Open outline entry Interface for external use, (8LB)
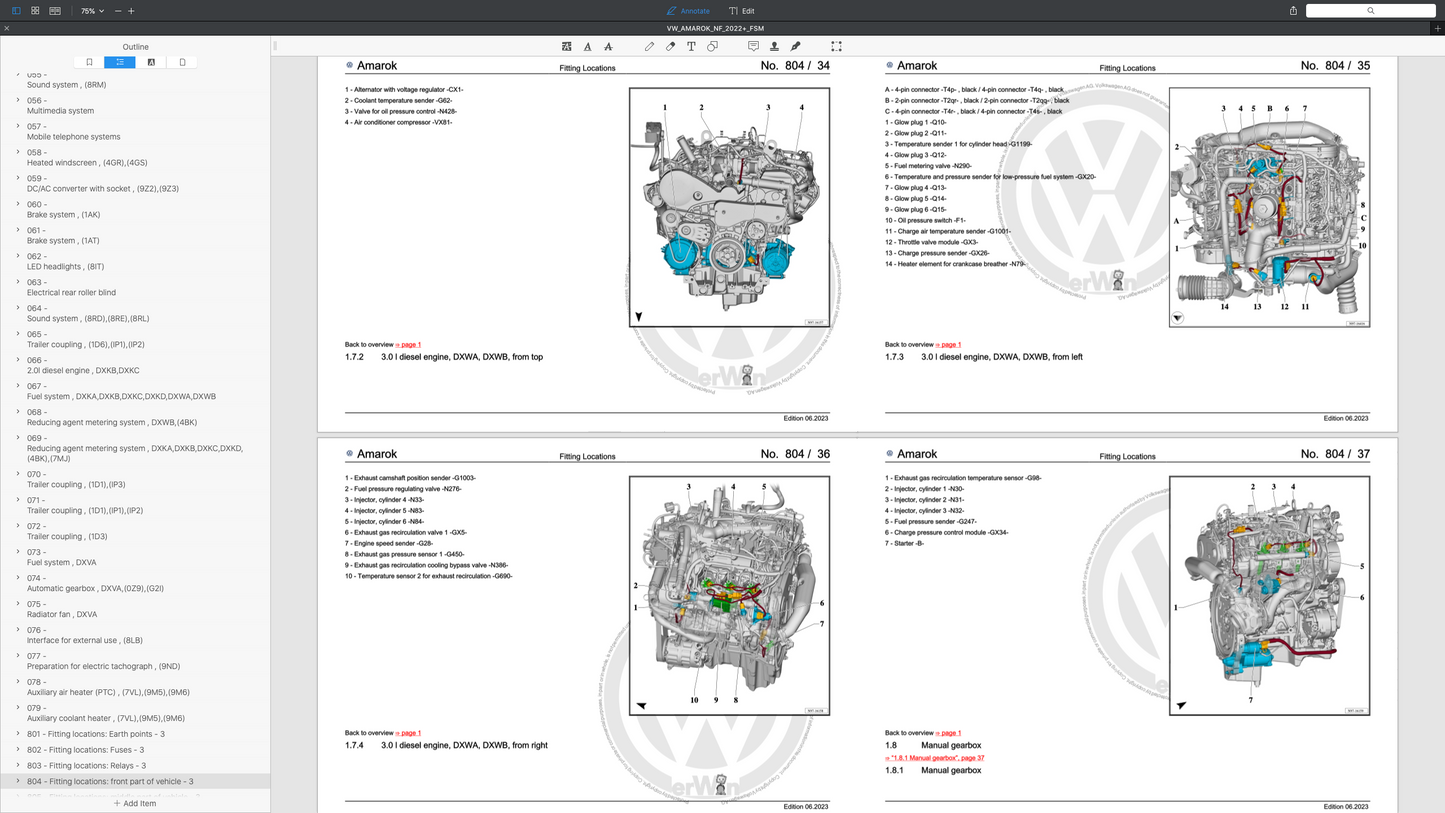The width and height of the screenshot is (1445, 813). 85,641
